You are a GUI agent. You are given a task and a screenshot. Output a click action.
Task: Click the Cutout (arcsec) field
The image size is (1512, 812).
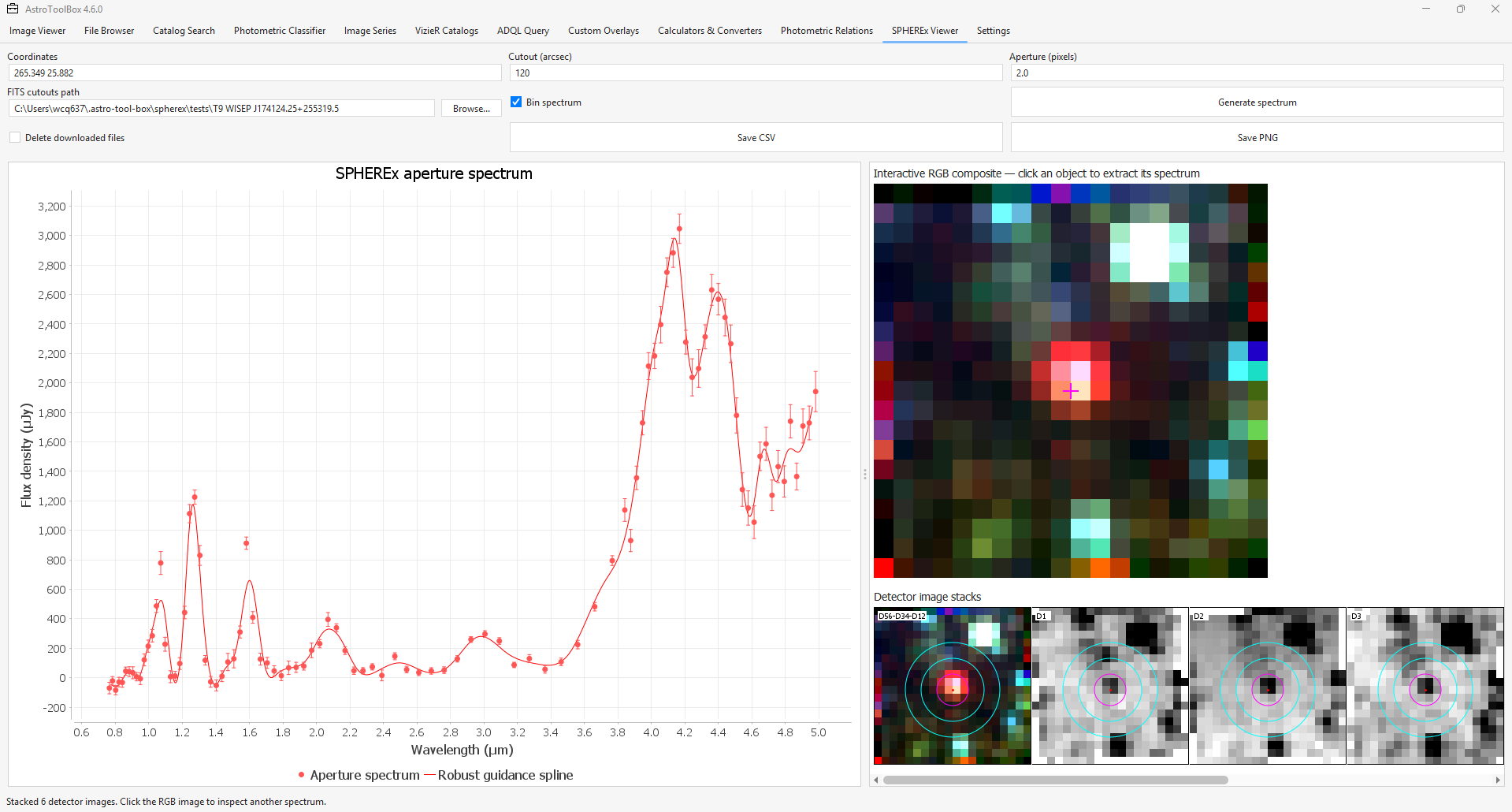756,73
